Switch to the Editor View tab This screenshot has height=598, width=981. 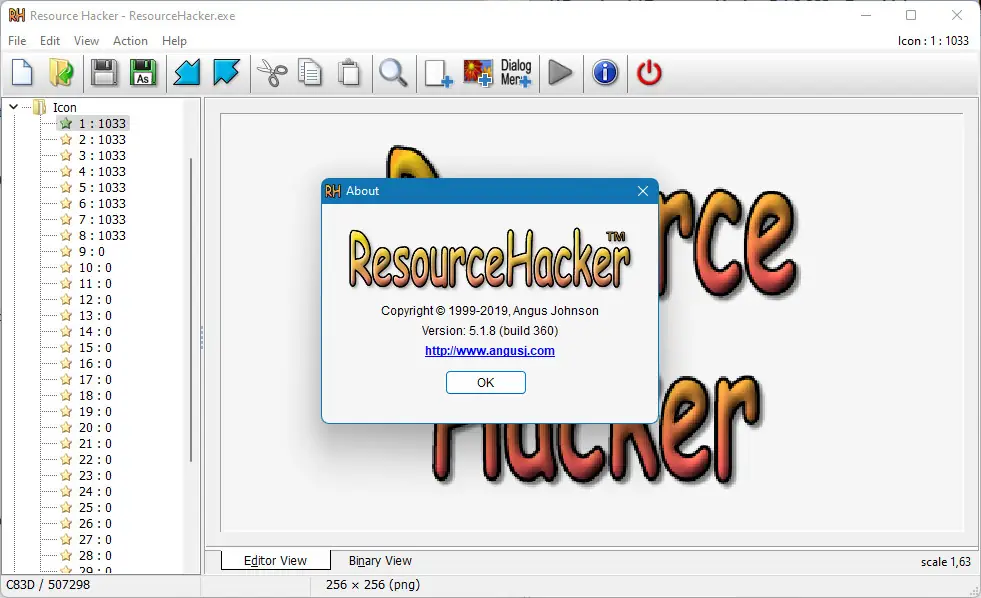(x=275, y=560)
